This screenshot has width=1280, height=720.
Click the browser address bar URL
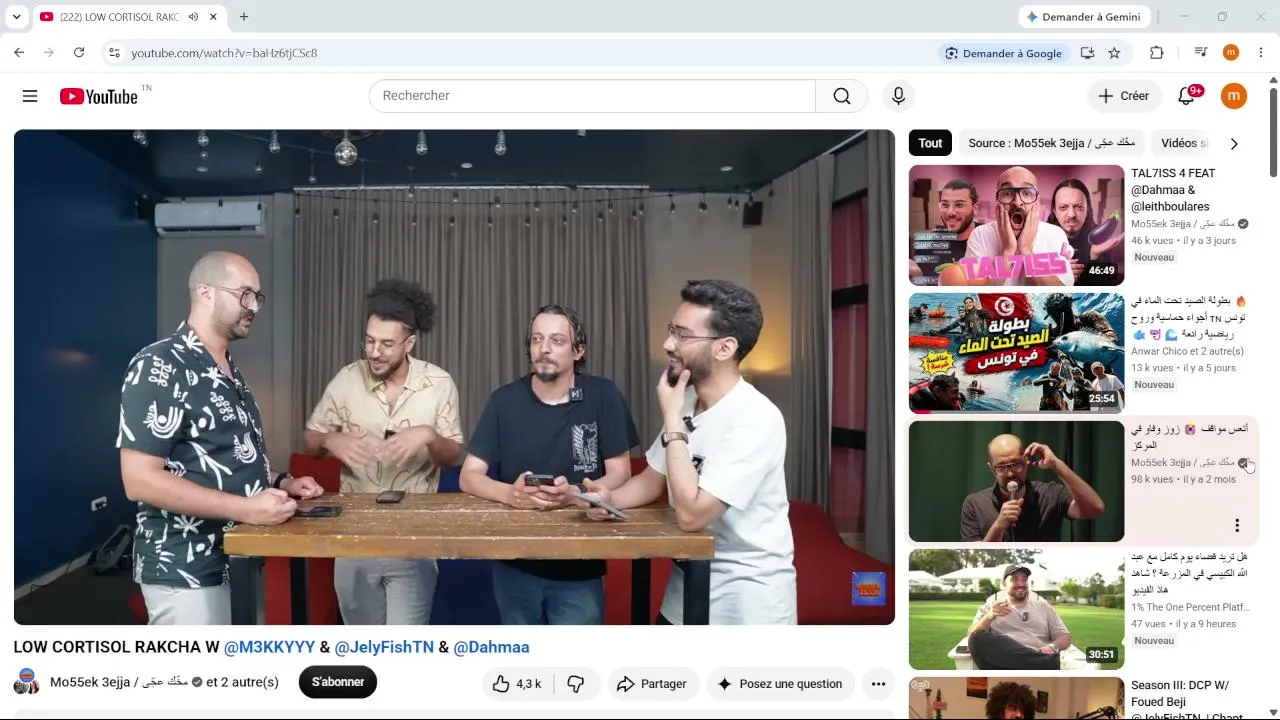(224, 53)
